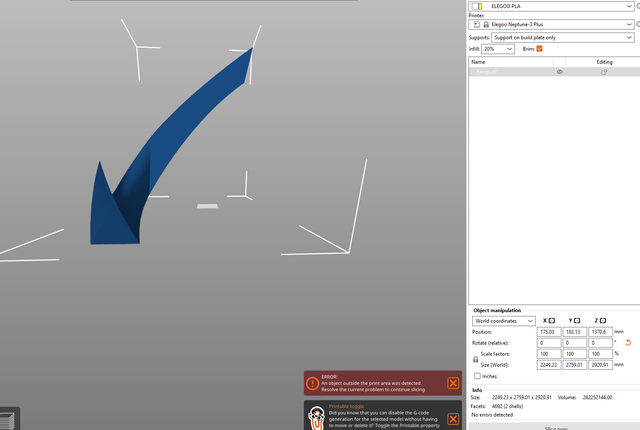This screenshot has height=430, width=640.
Task: Toggle the Brim checkbox
Action: [539, 49]
